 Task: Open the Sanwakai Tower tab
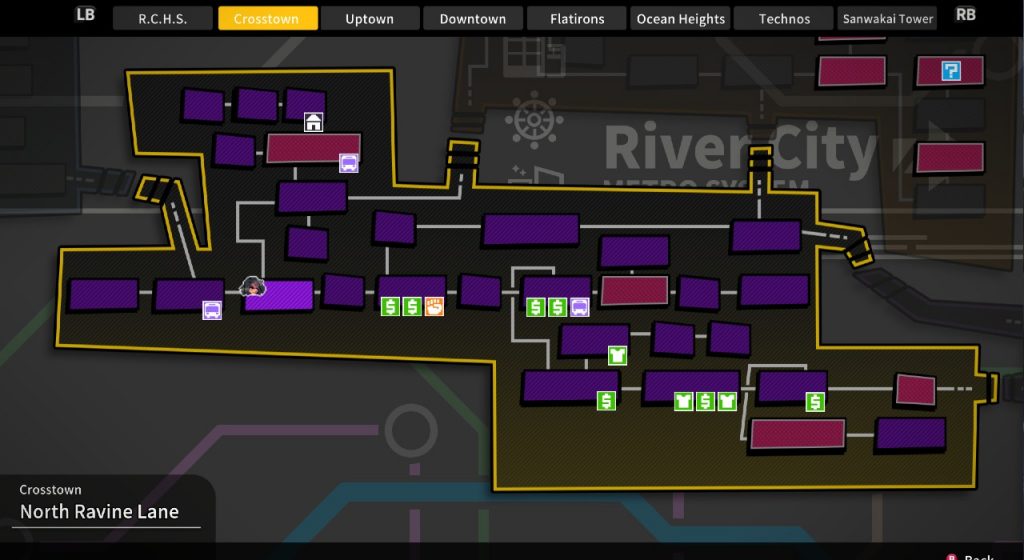click(888, 19)
